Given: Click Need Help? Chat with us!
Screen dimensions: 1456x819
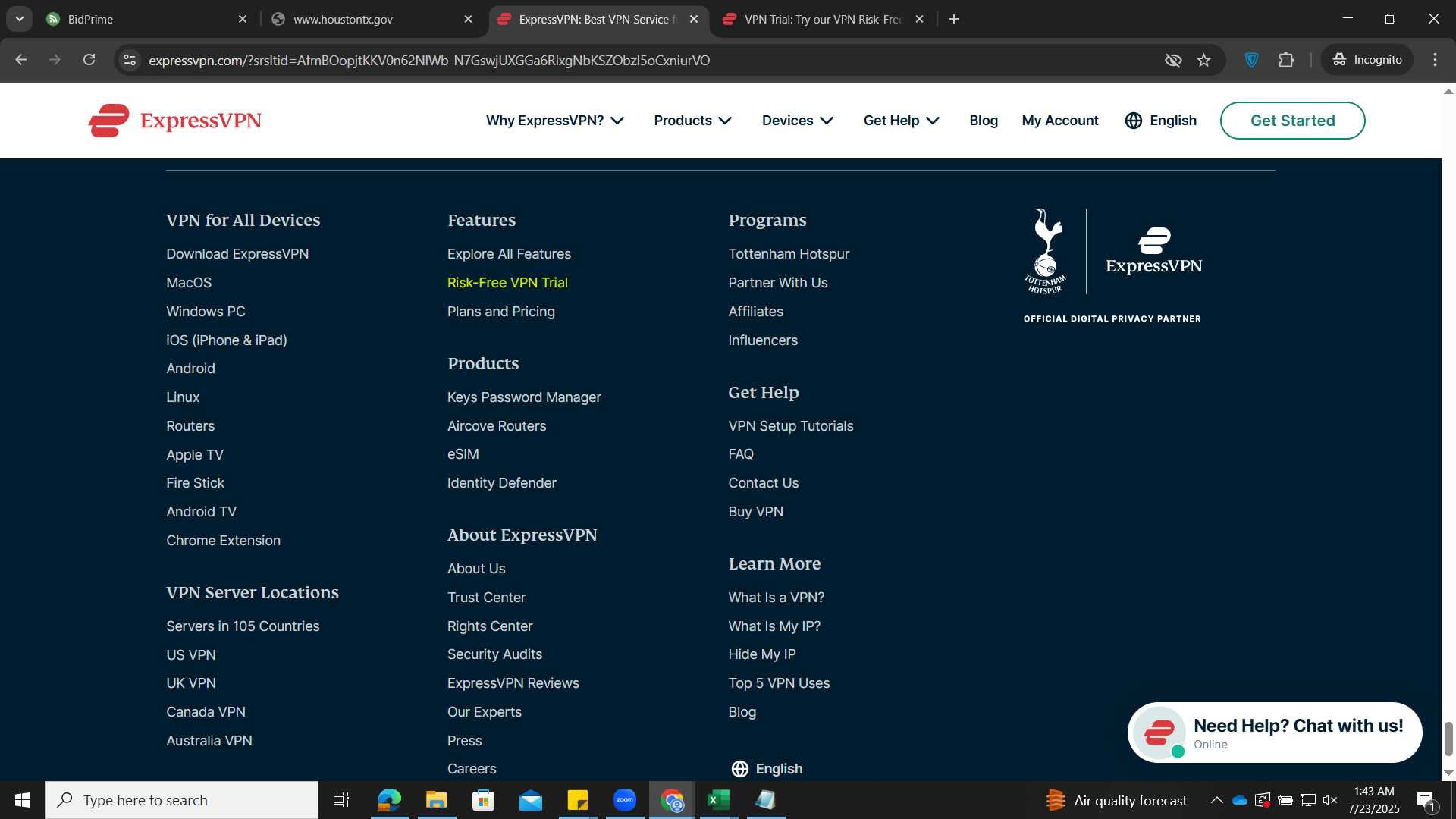Looking at the screenshot, I should [1298, 726].
